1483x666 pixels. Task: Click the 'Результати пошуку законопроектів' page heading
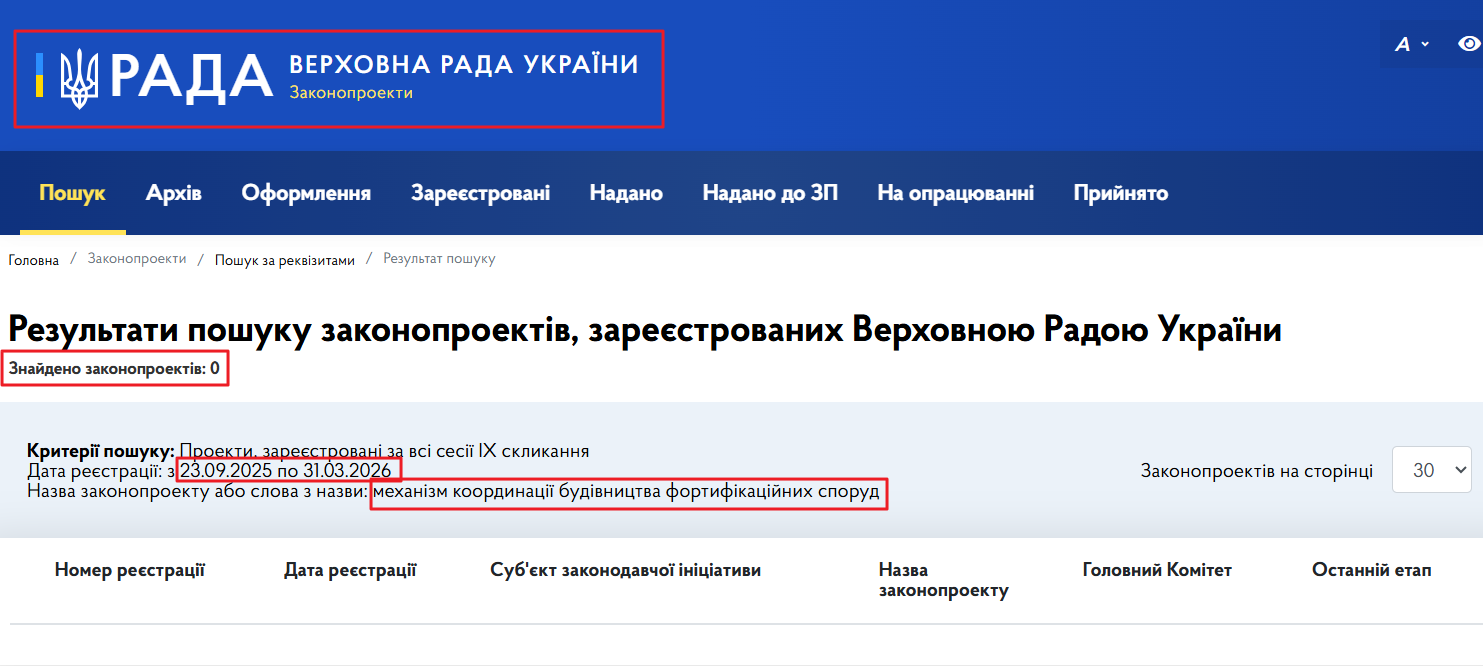[645, 328]
